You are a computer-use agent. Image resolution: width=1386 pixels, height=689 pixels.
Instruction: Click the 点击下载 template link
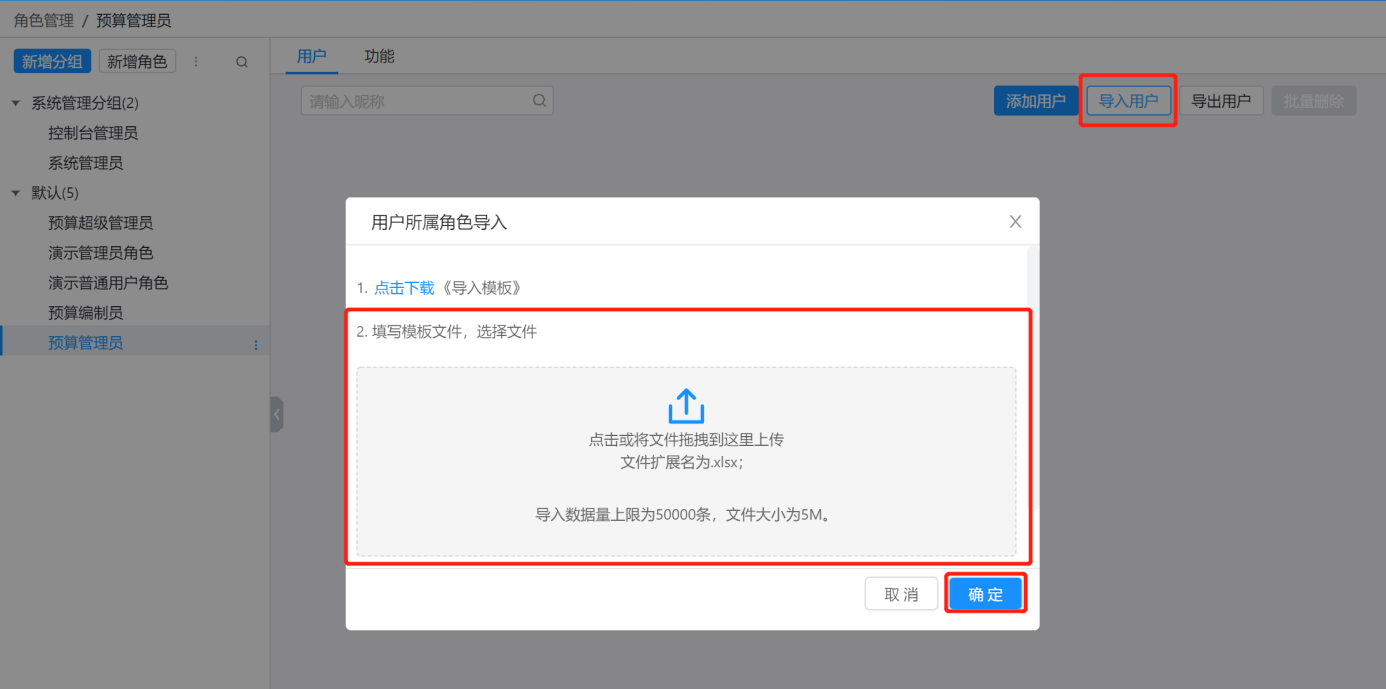coord(404,288)
